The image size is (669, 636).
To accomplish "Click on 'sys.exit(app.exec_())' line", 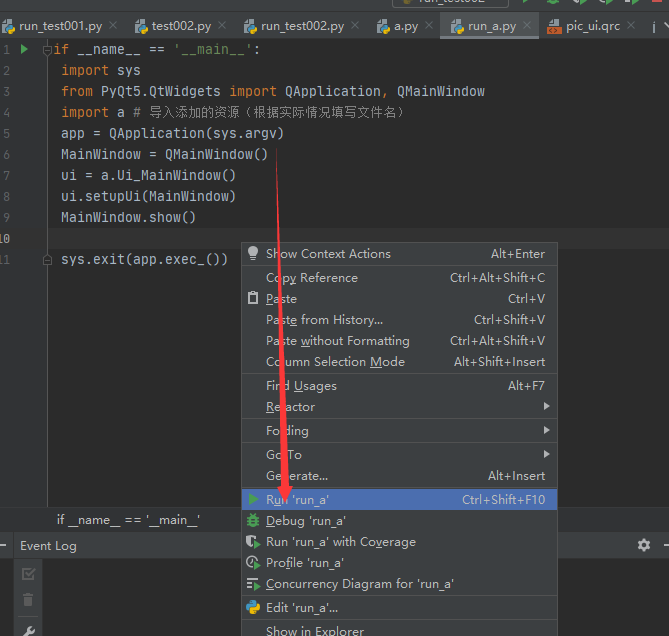I will pos(144,259).
